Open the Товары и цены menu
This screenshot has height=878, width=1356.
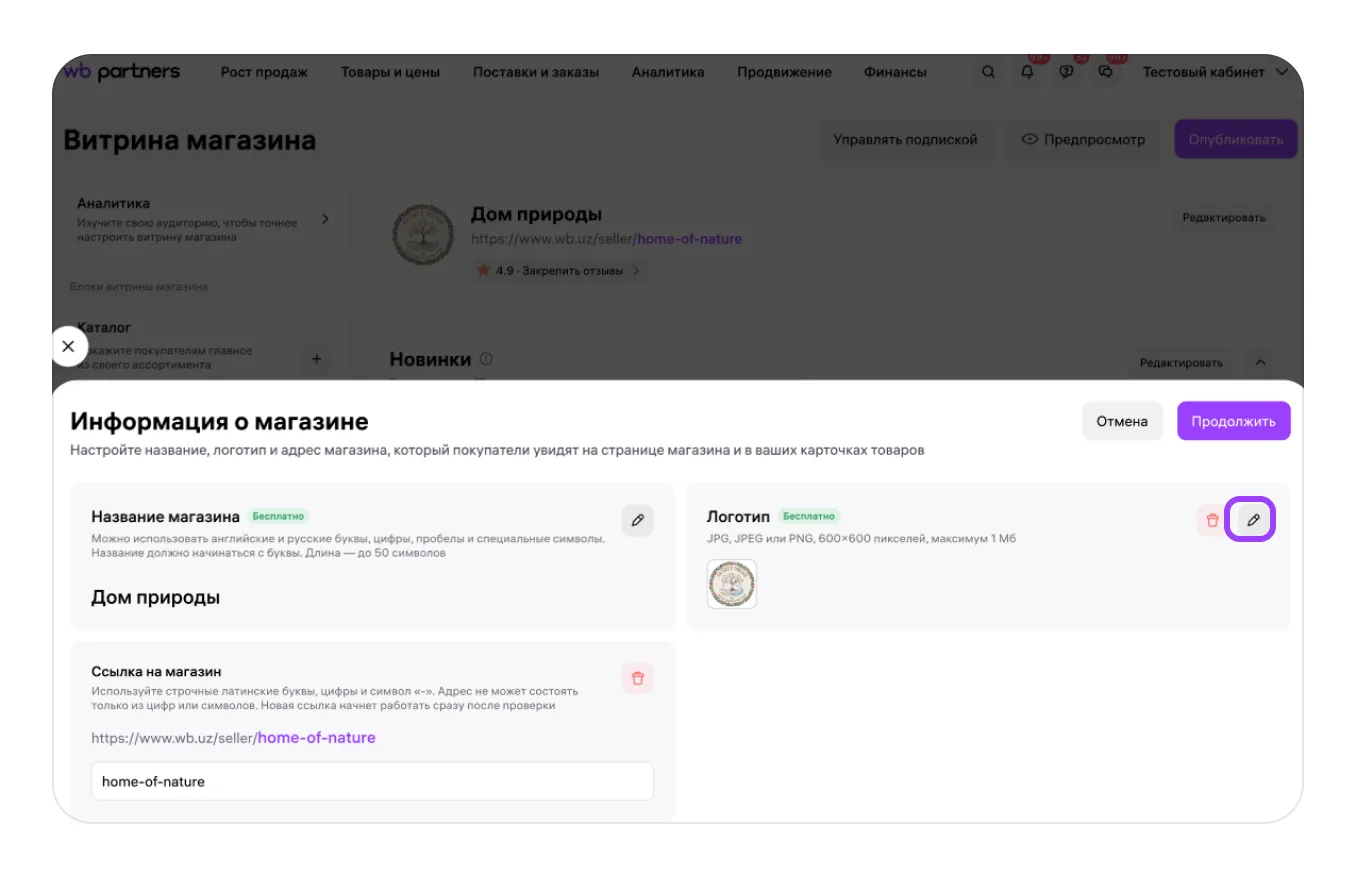click(x=390, y=72)
